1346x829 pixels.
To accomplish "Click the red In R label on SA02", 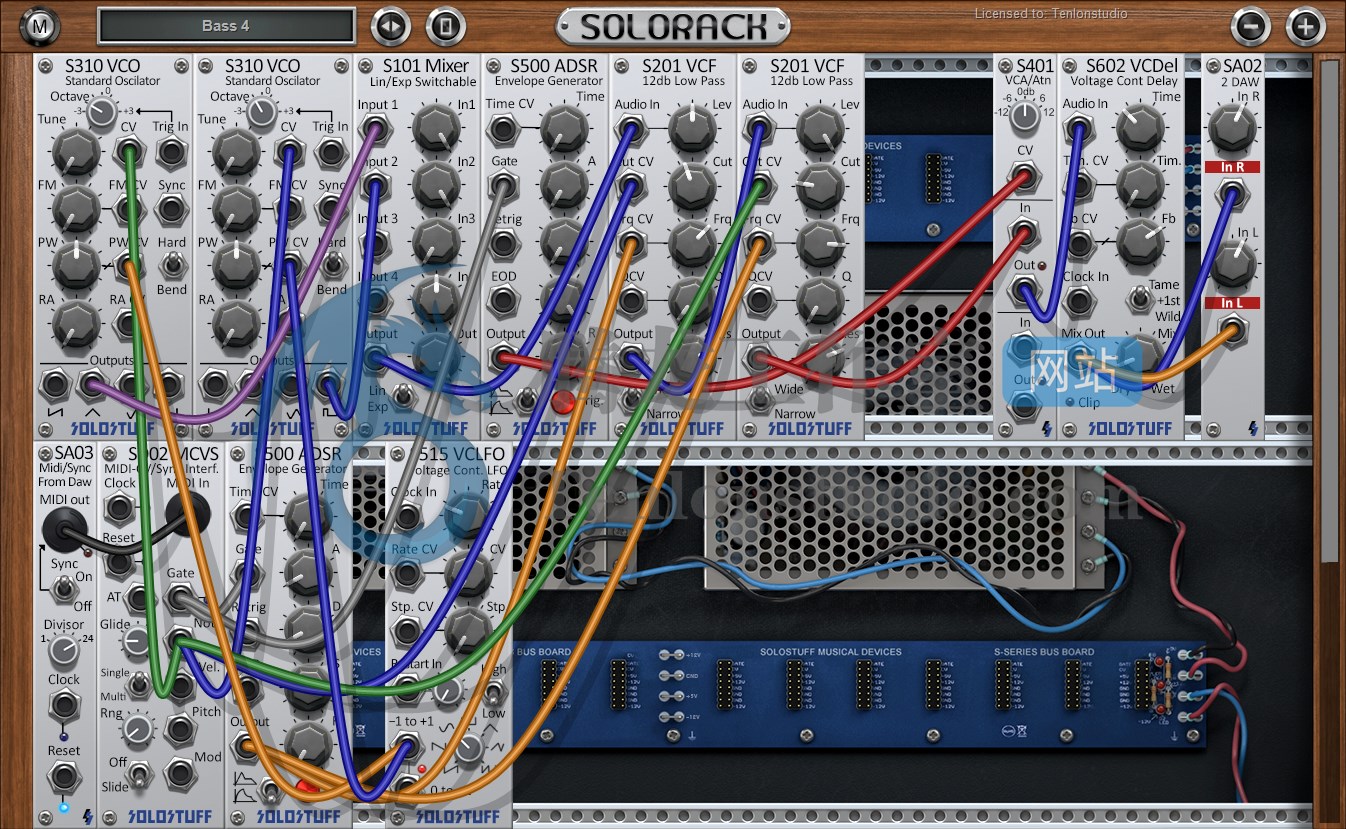I will tap(1232, 167).
